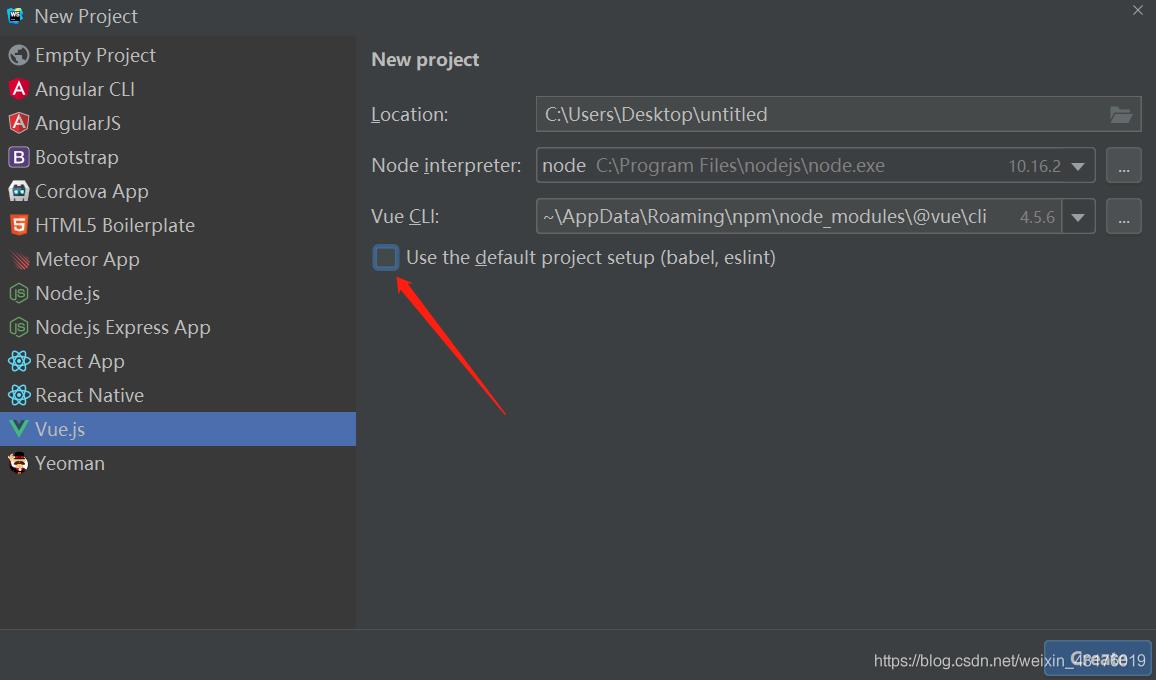
Task: Click the Create button
Action: pyautogui.click(x=1098, y=658)
